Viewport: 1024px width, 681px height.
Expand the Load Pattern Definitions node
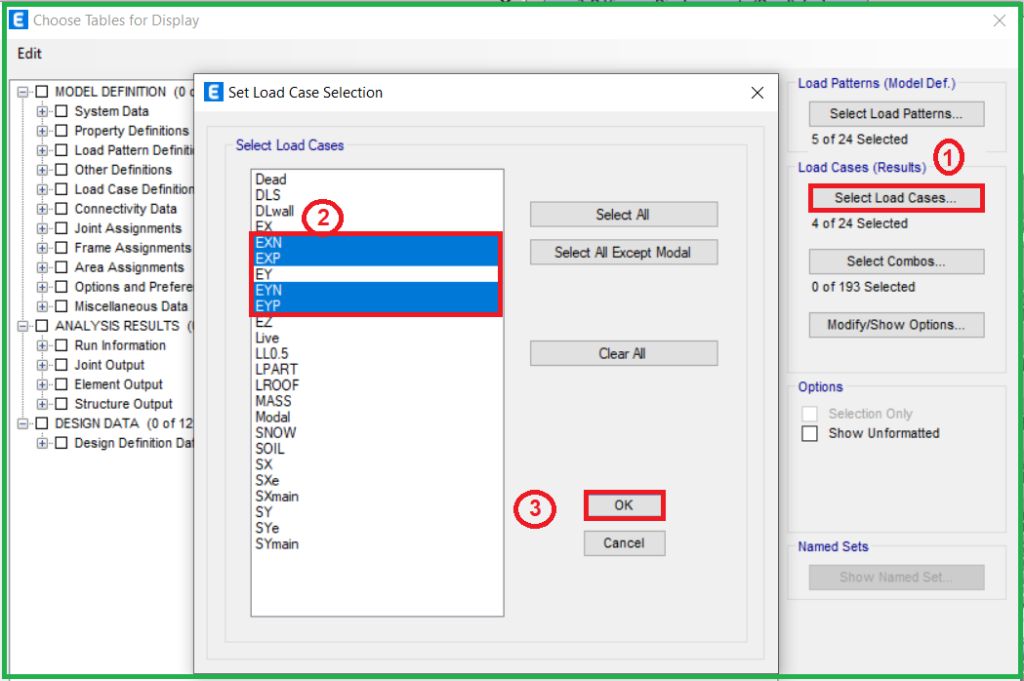[42, 150]
